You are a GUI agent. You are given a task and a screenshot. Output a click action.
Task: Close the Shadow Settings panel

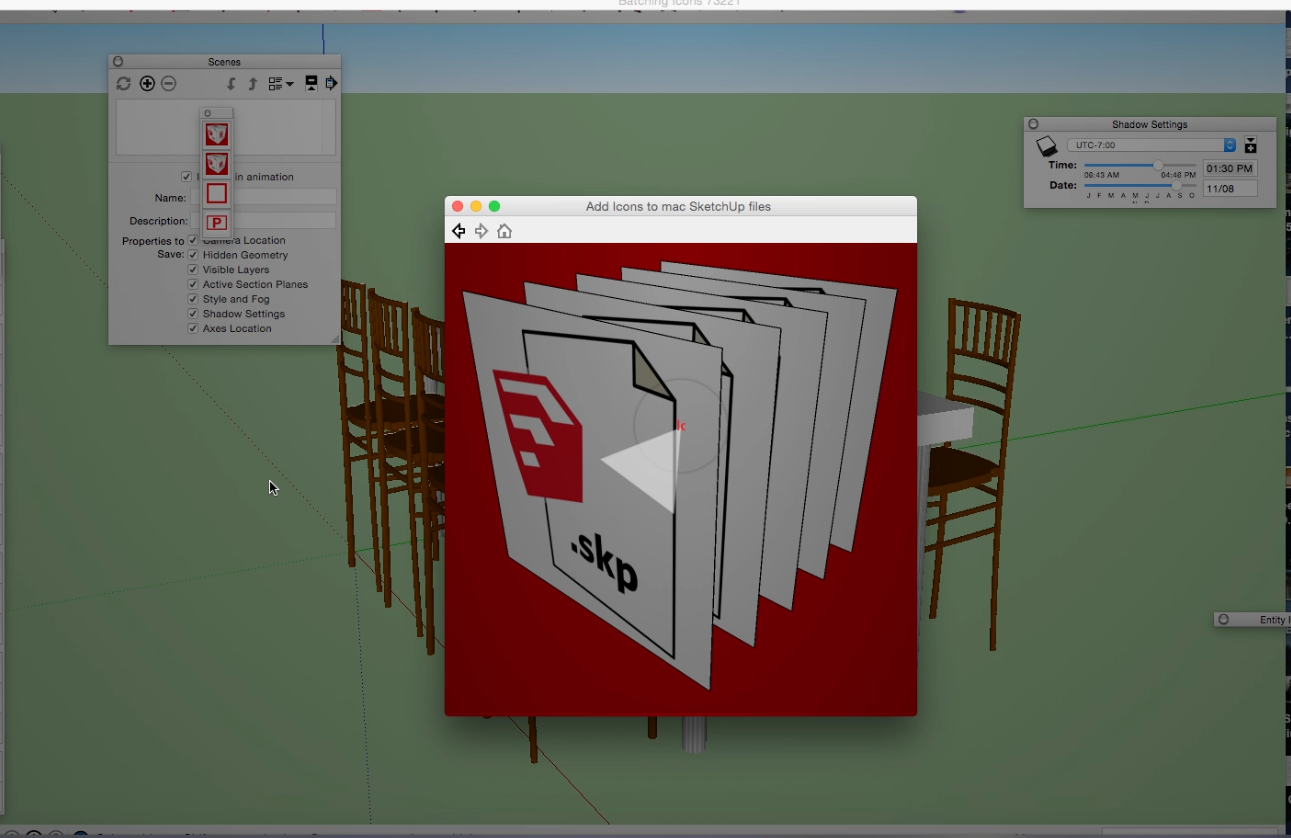pos(1034,125)
